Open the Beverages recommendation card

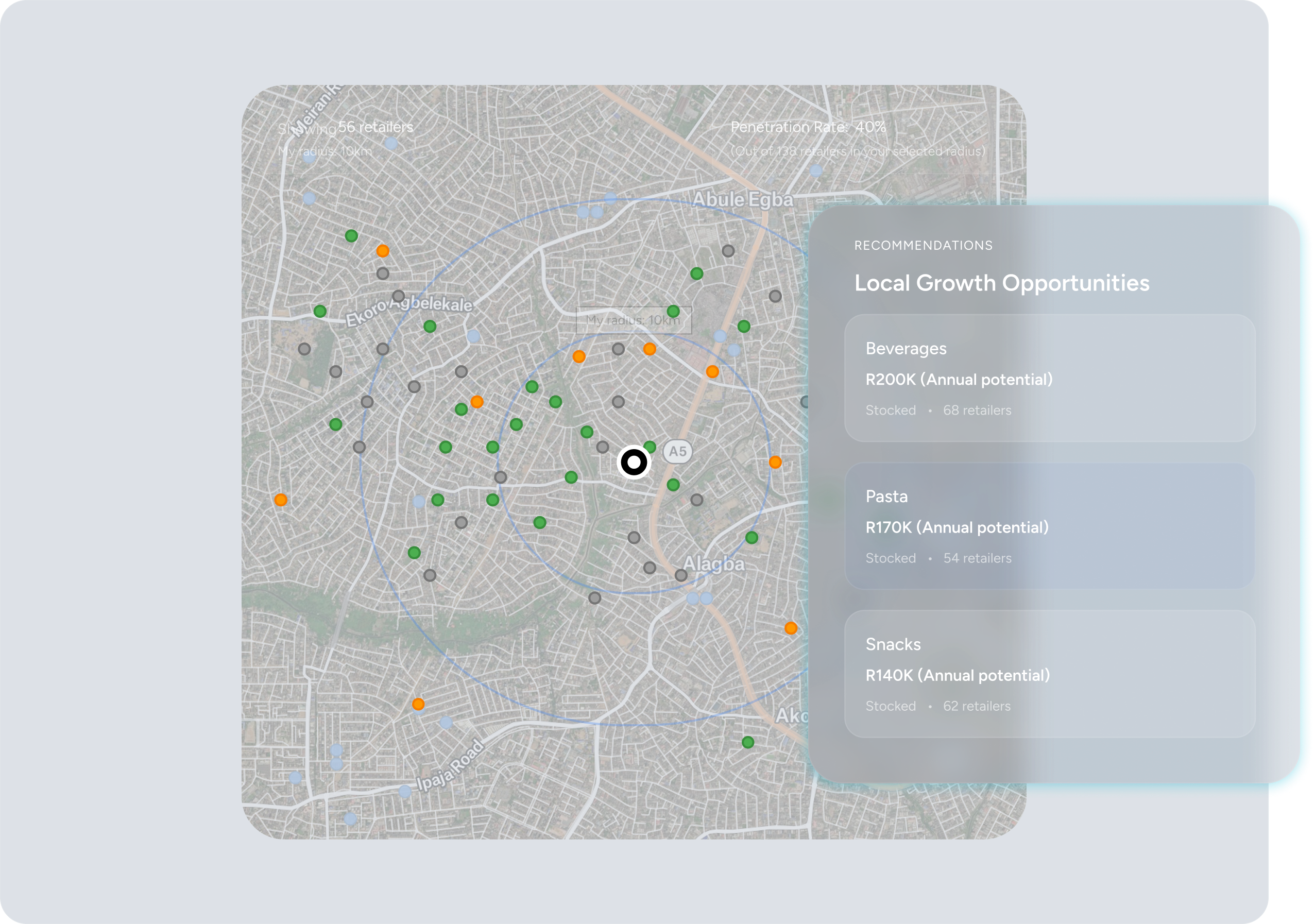[1049, 378]
